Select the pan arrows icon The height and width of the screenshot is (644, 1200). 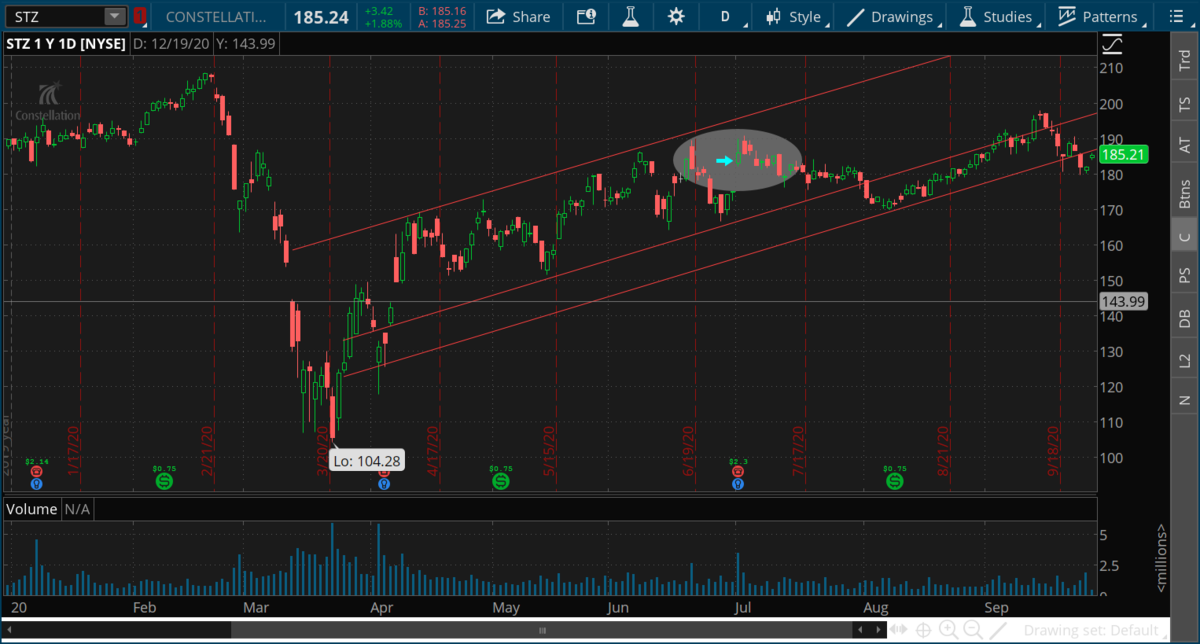click(x=898, y=630)
